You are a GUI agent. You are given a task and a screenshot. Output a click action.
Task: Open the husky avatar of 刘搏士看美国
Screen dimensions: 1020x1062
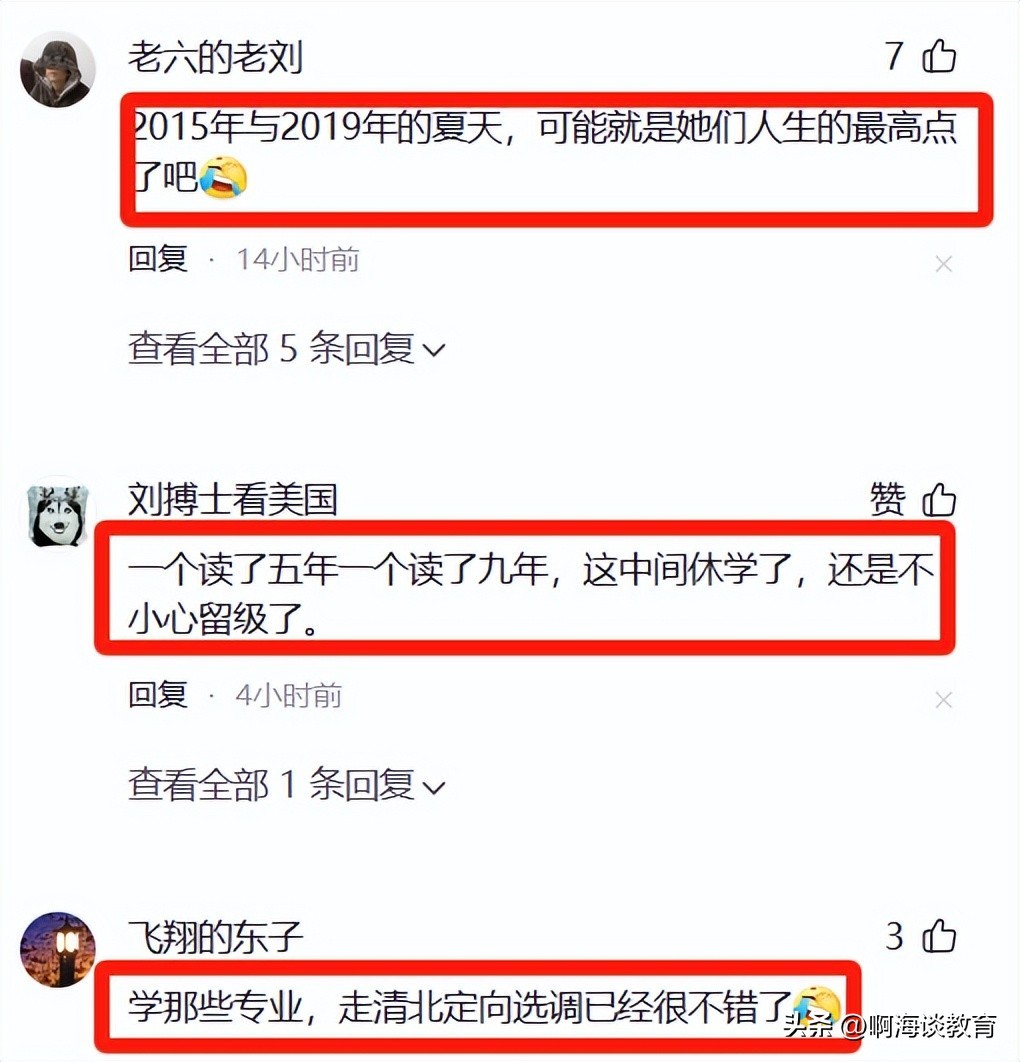[58, 514]
